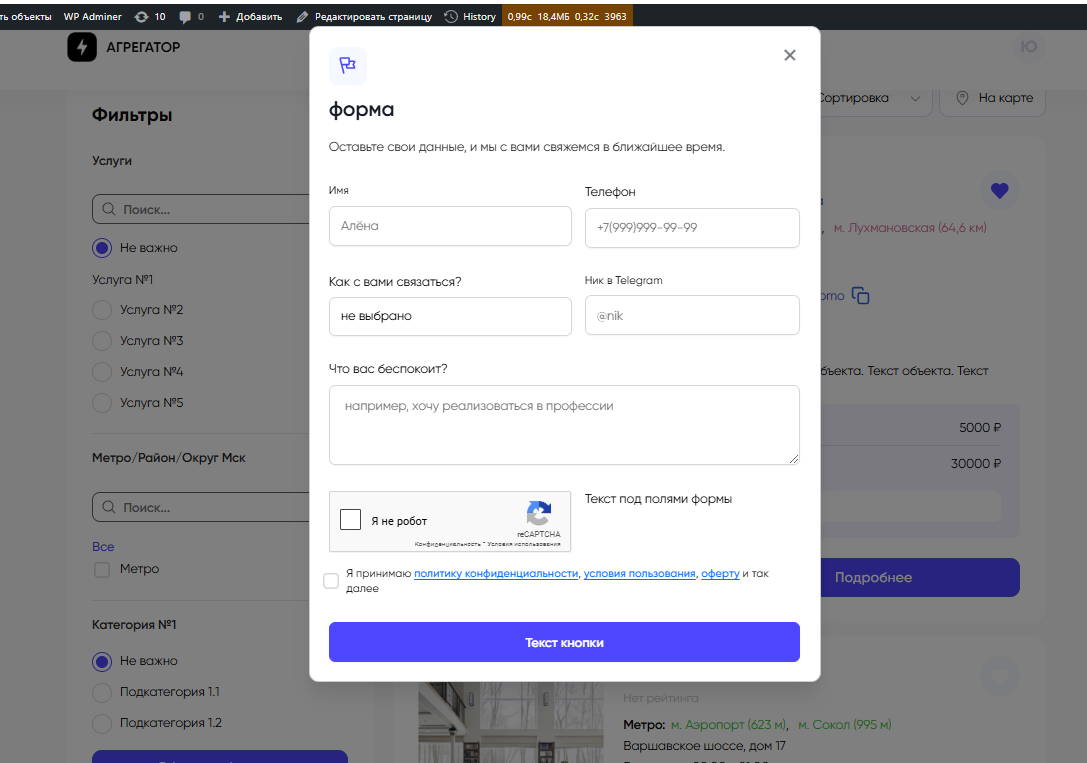
Task: Close the form modal with X icon
Action: click(x=790, y=55)
